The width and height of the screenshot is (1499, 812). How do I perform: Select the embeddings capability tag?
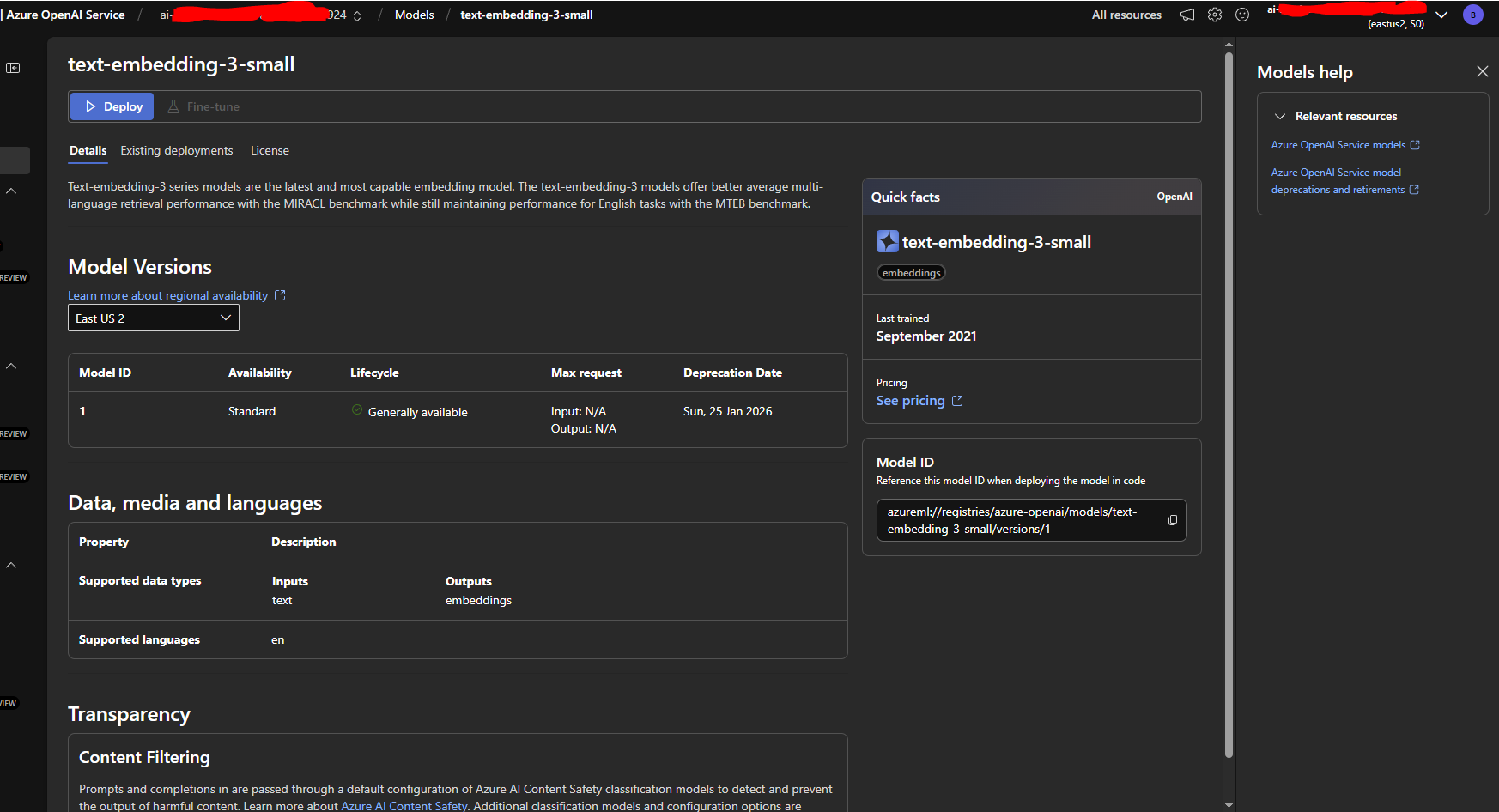point(911,272)
